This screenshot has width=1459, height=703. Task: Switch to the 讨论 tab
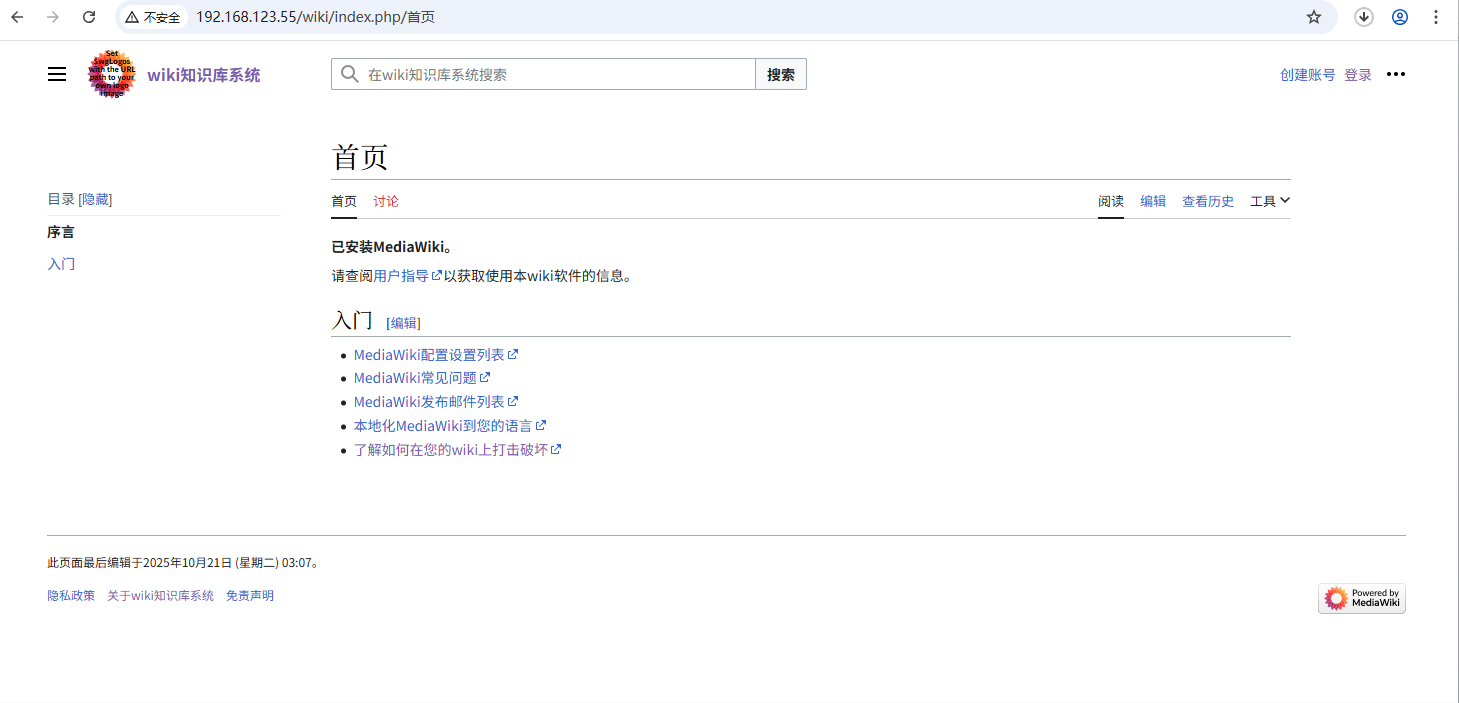pyautogui.click(x=385, y=200)
